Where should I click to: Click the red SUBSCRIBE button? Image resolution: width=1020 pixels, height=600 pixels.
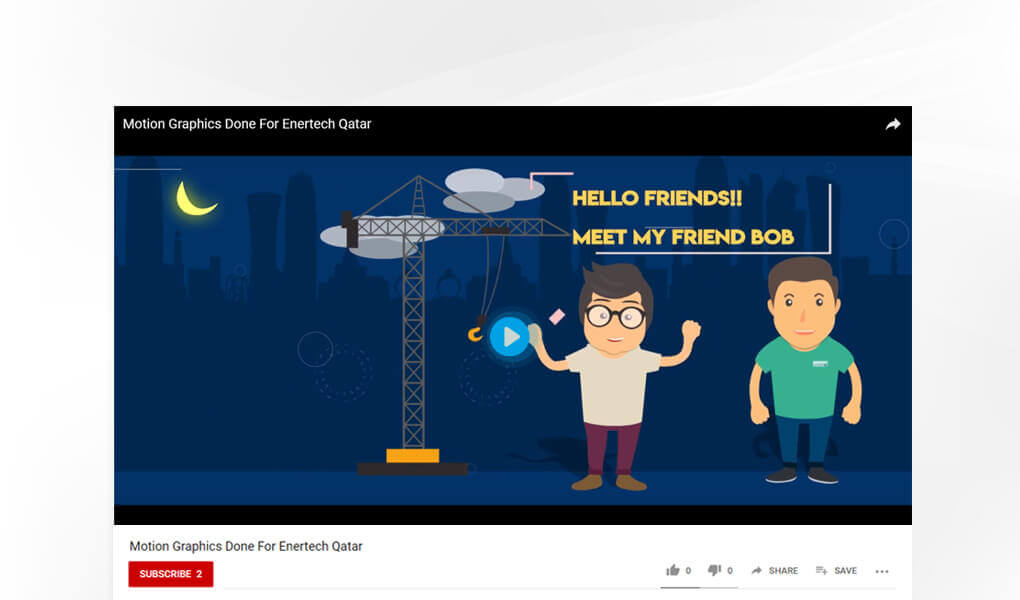[170, 574]
